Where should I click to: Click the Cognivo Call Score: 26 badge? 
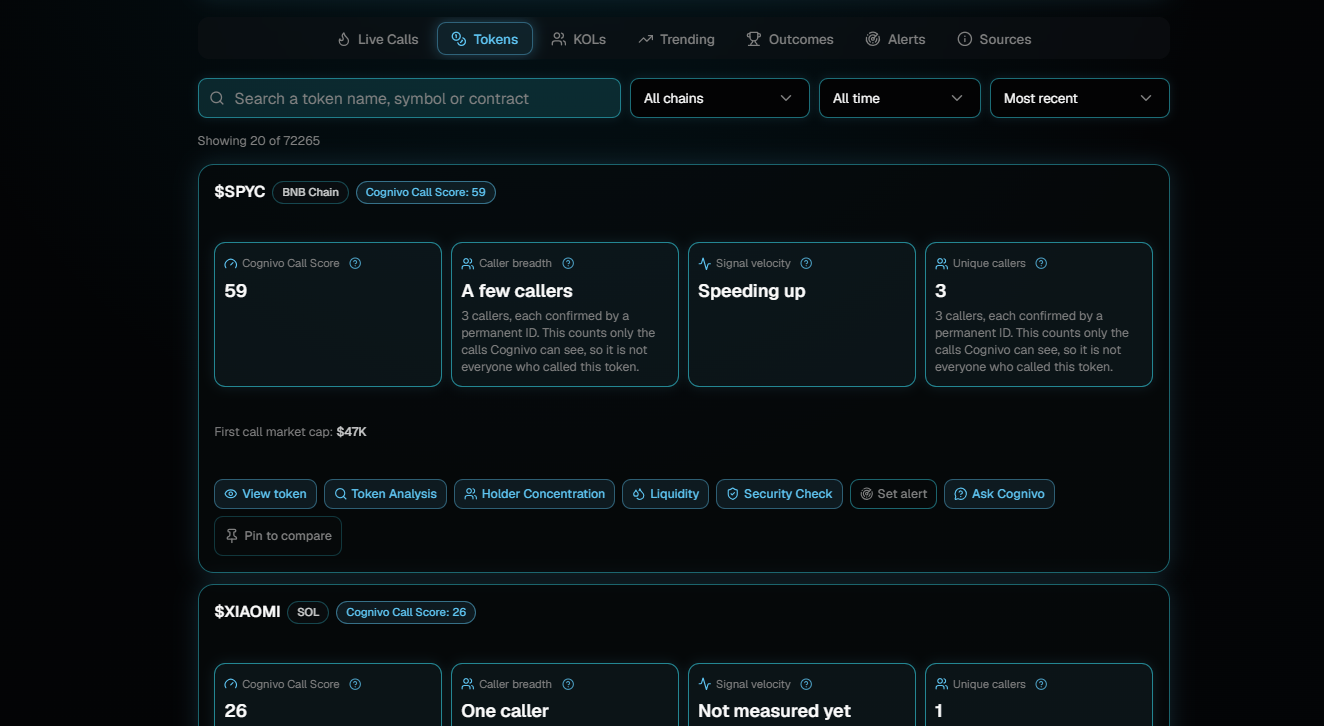coord(406,612)
